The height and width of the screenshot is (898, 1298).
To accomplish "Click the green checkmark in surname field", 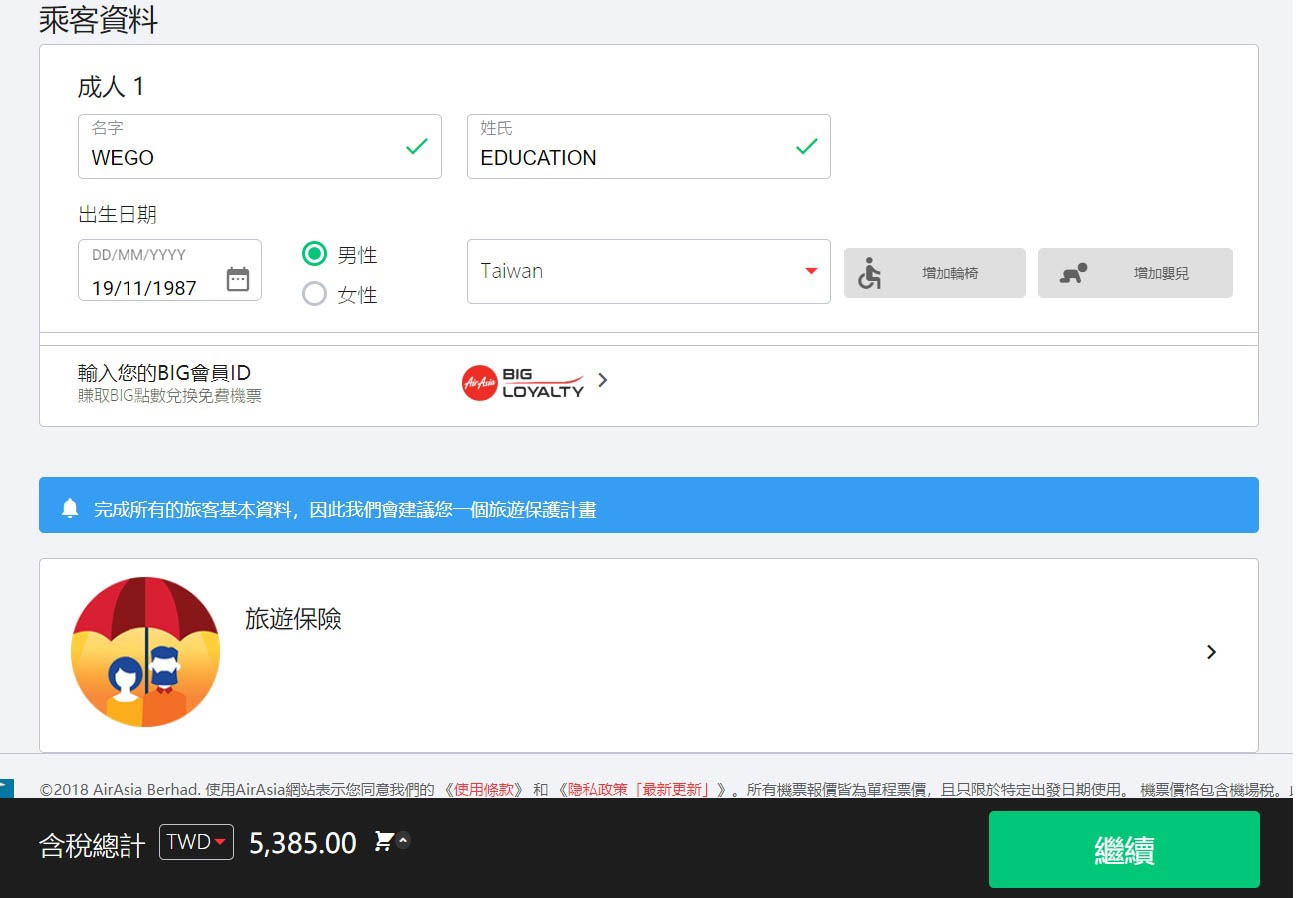I will click(806, 147).
